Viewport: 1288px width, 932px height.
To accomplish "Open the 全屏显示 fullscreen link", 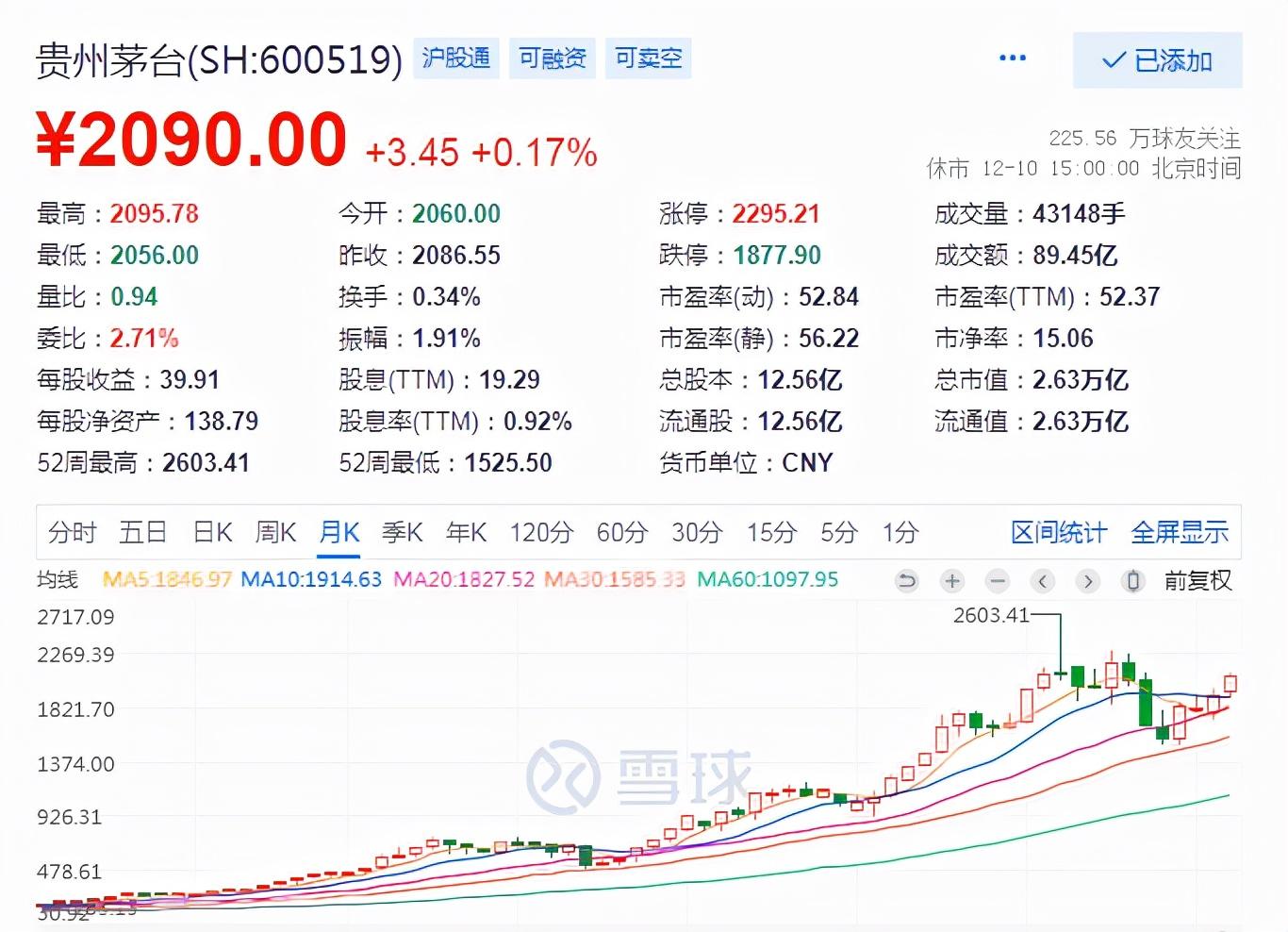I will (1180, 533).
